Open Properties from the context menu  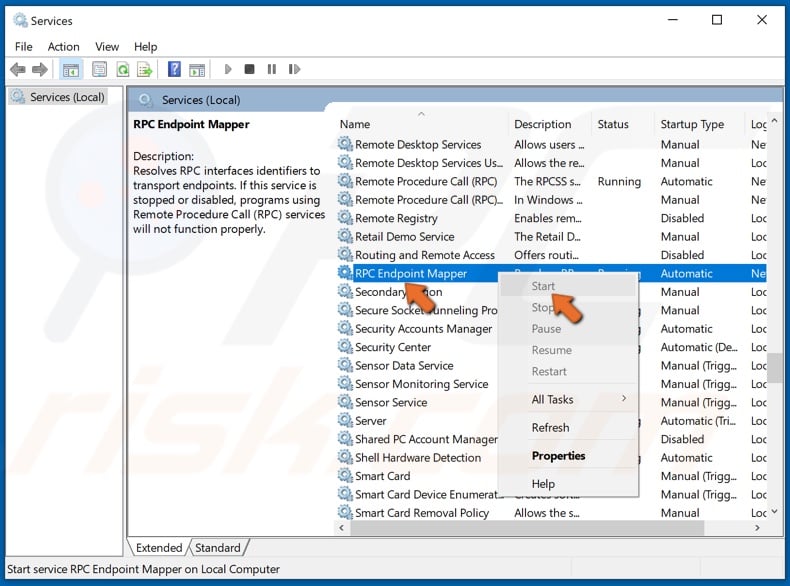pyautogui.click(x=568, y=456)
